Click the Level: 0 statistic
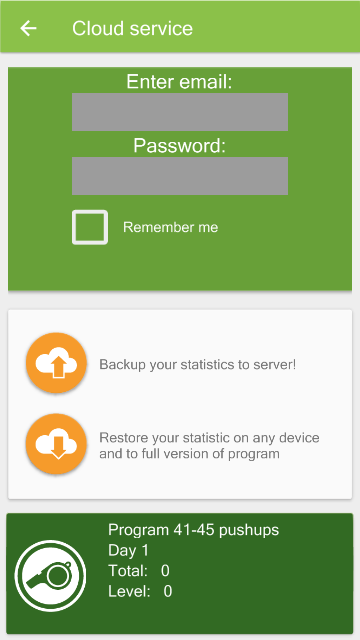This screenshot has height=640, width=360. [x=140, y=591]
